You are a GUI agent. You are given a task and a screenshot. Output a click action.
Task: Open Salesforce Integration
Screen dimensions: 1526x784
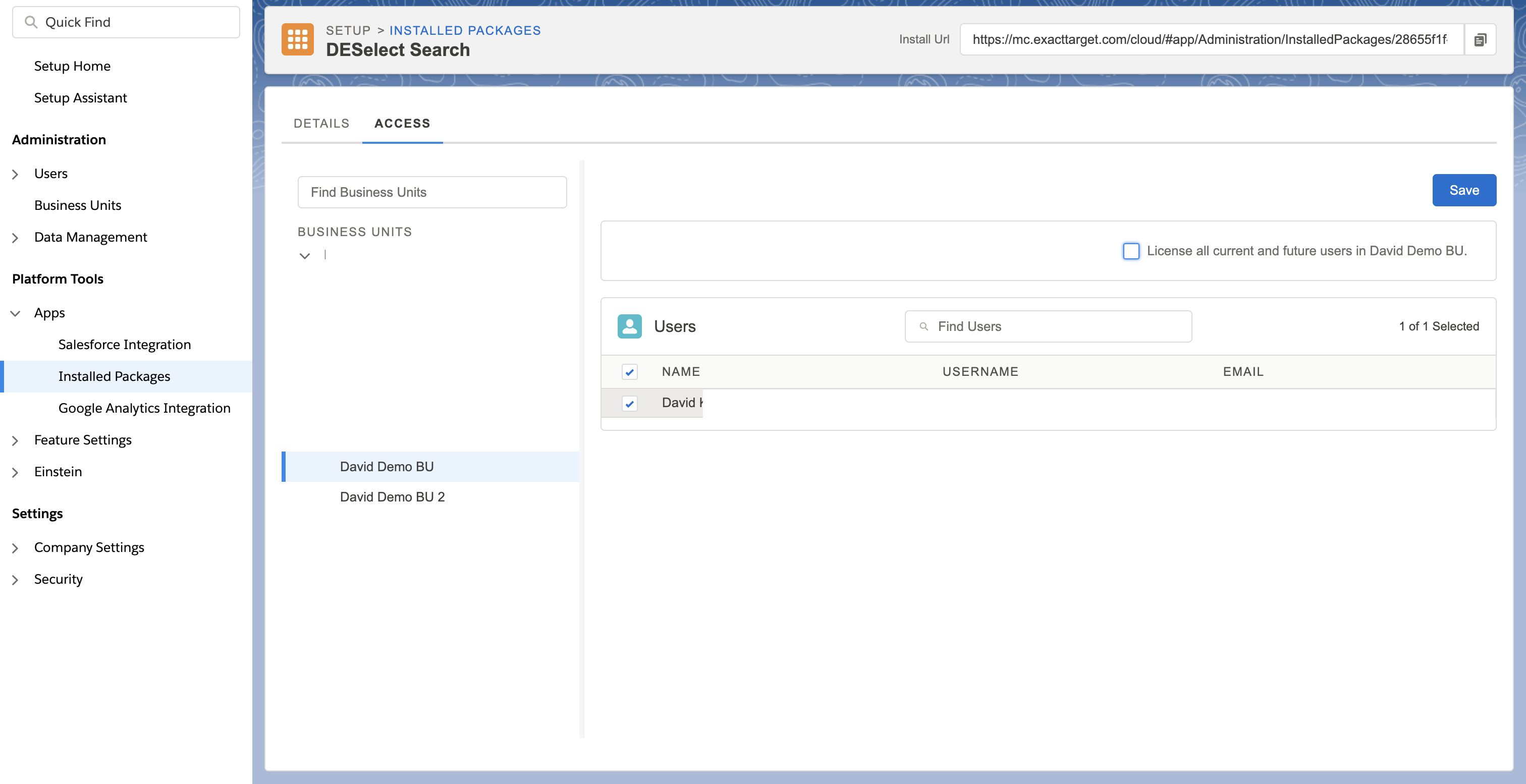tap(125, 344)
